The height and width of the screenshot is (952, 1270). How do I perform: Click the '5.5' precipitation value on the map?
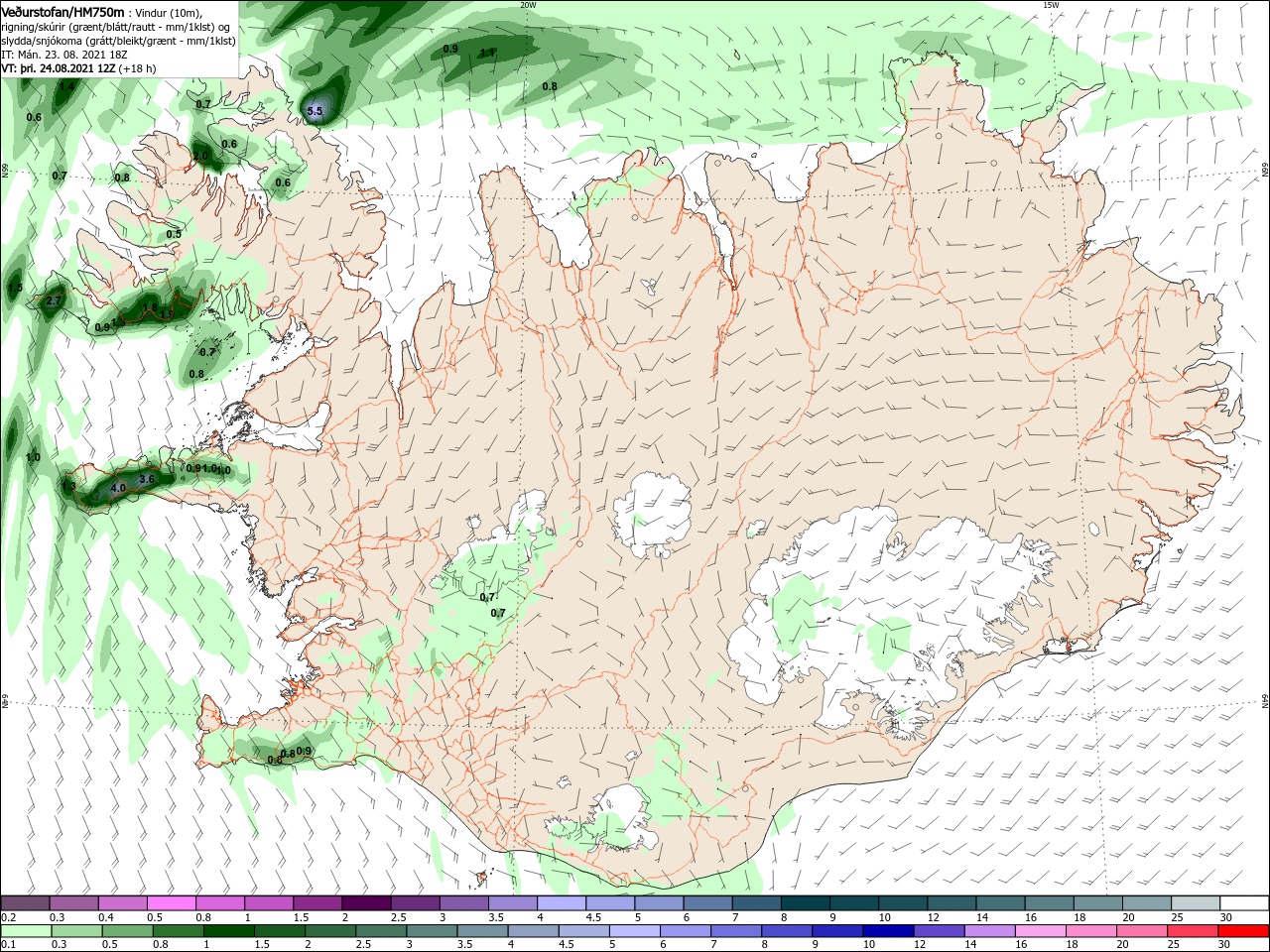(316, 111)
